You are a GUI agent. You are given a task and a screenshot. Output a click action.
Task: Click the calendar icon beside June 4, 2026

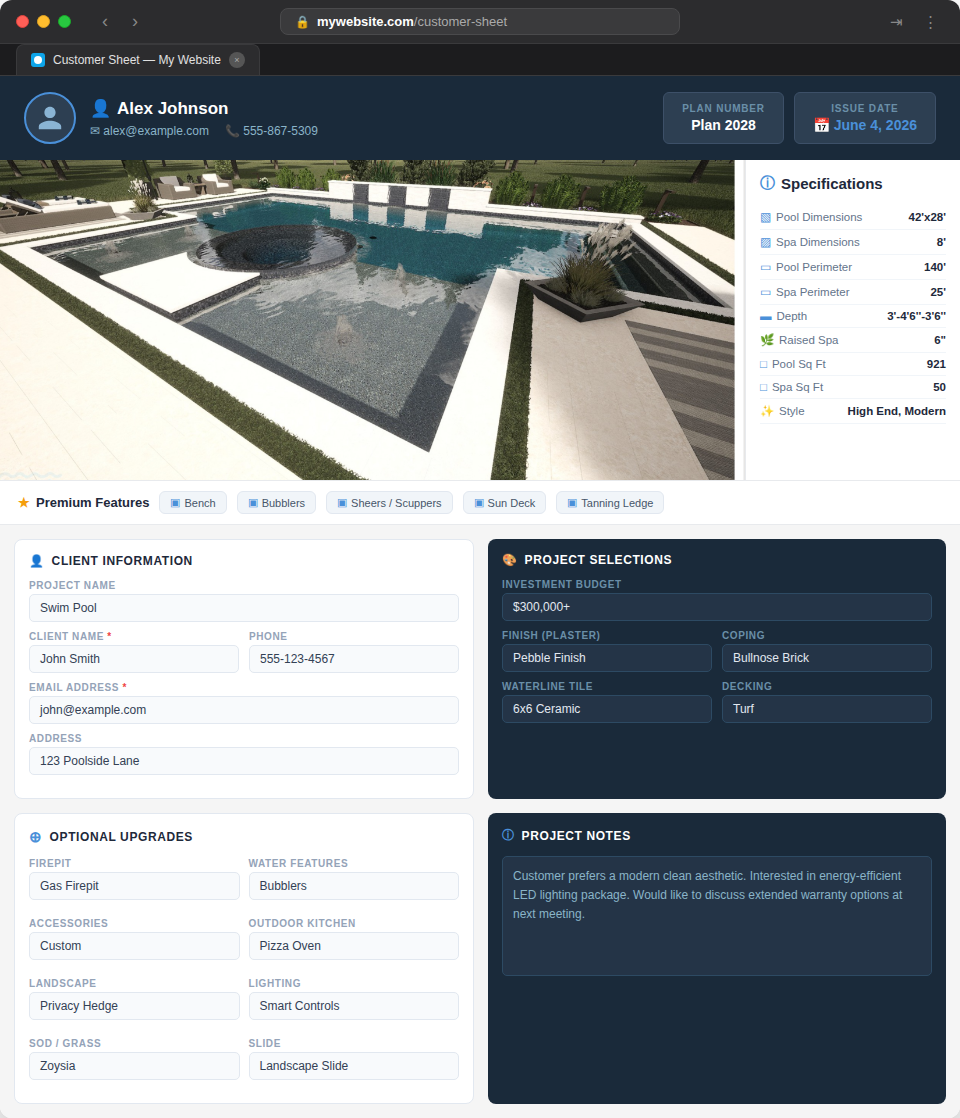coord(822,125)
